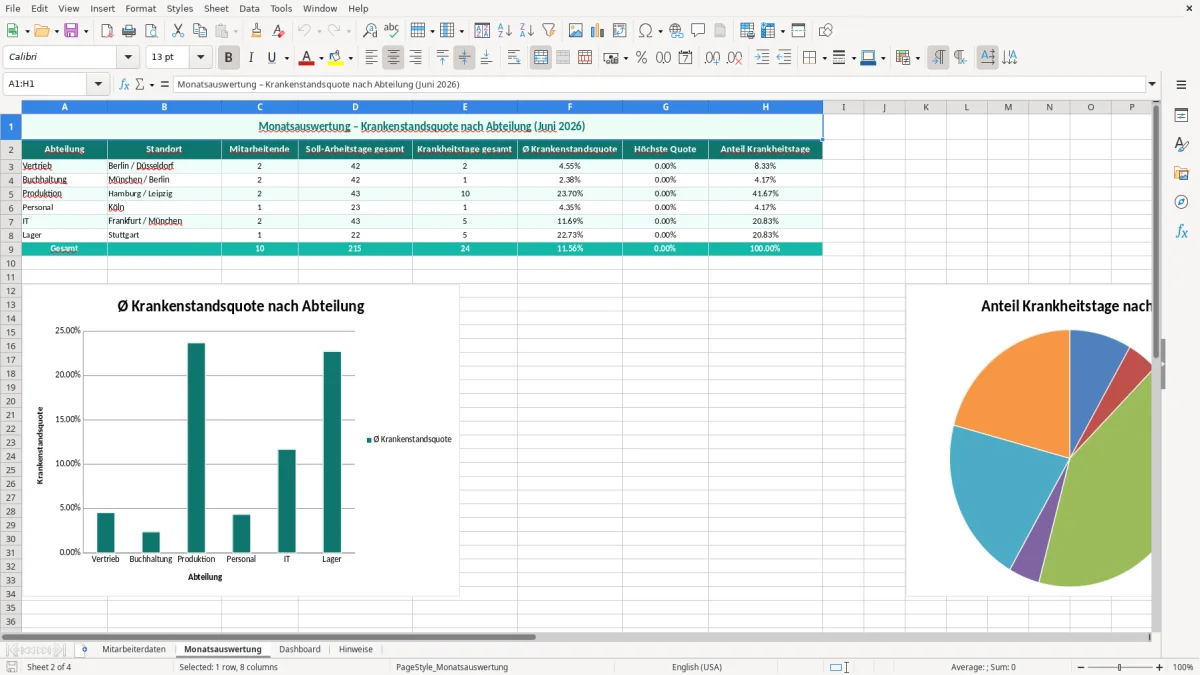The width and height of the screenshot is (1200, 675).
Task: Format cells as date
Action: pyautogui.click(x=685, y=58)
